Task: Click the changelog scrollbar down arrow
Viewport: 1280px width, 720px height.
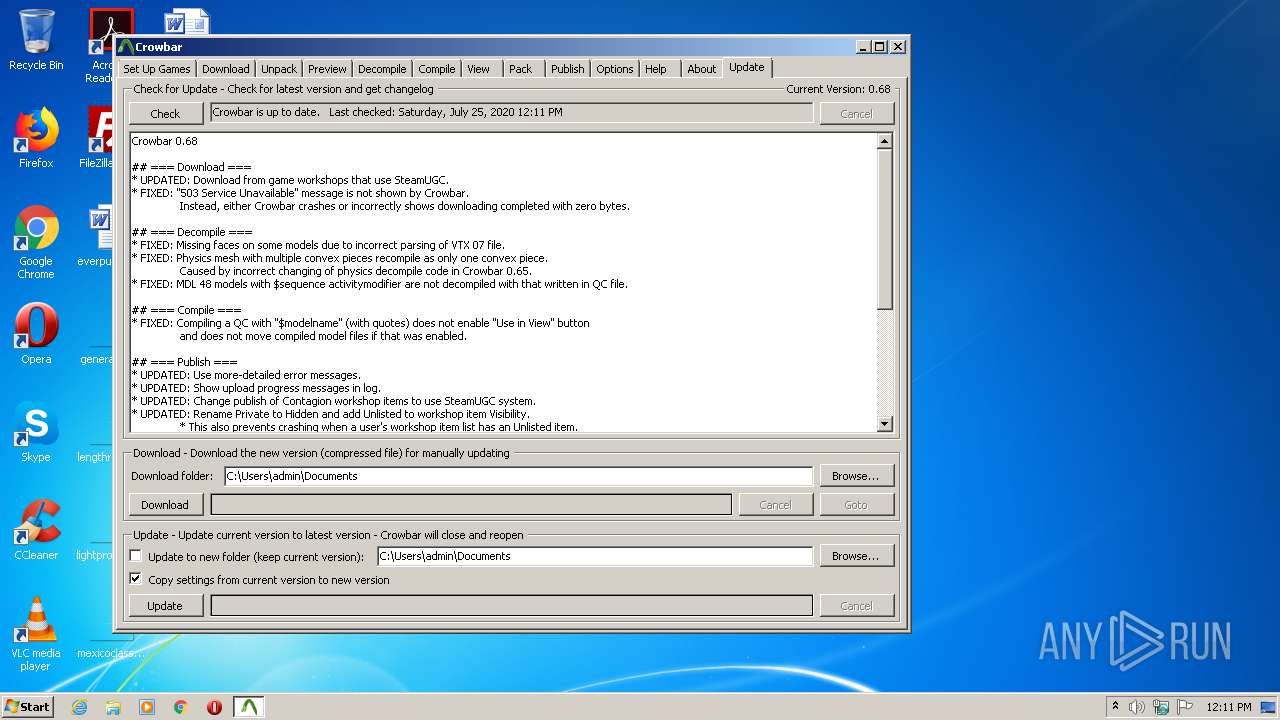Action: click(x=884, y=424)
